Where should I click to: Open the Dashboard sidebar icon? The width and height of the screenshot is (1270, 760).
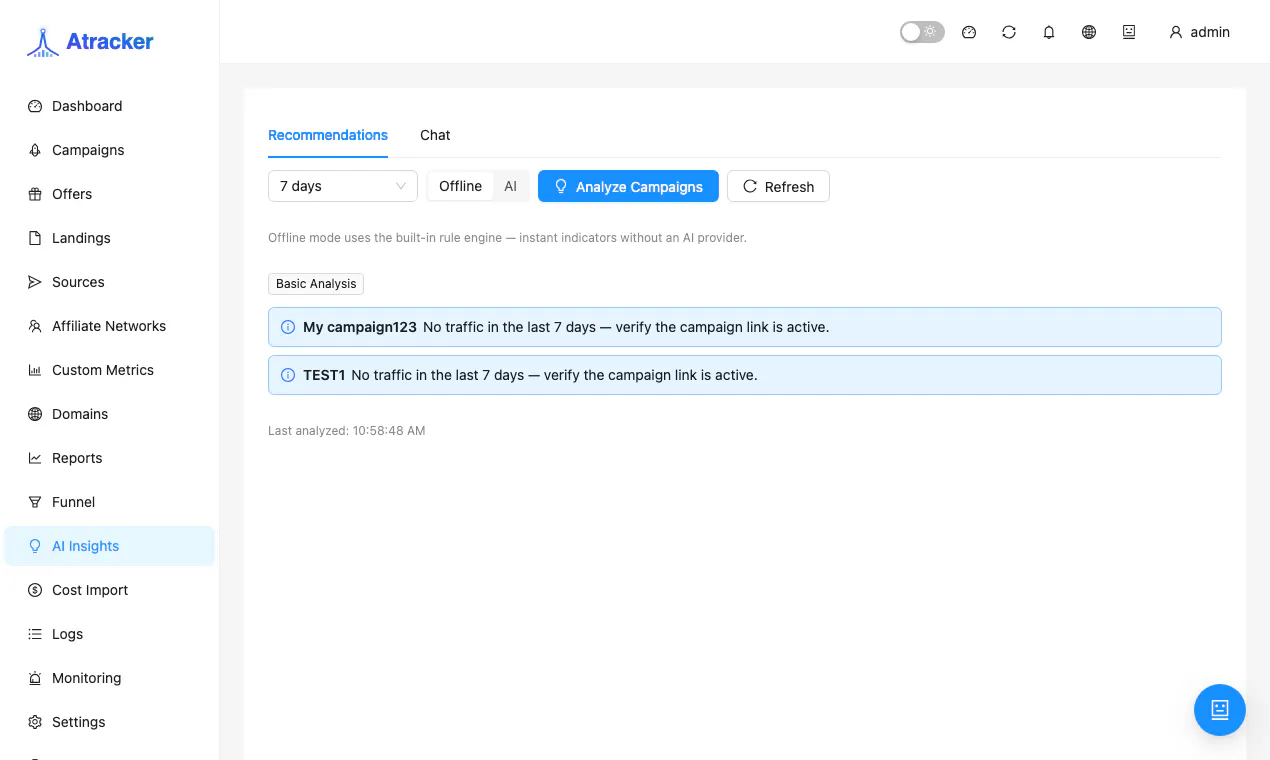35,106
